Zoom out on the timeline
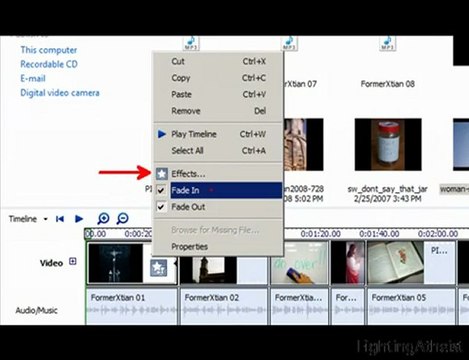This screenshot has width=469, height=360. pos(123,219)
